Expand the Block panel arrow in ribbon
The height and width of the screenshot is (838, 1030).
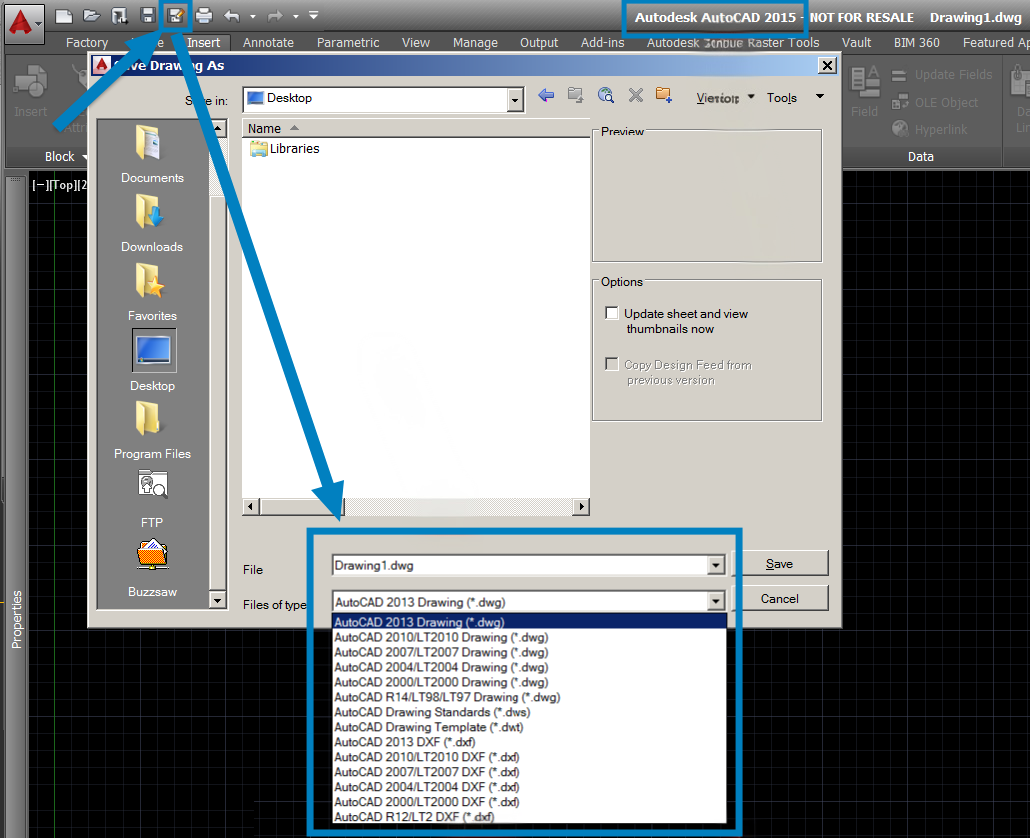pos(85,157)
